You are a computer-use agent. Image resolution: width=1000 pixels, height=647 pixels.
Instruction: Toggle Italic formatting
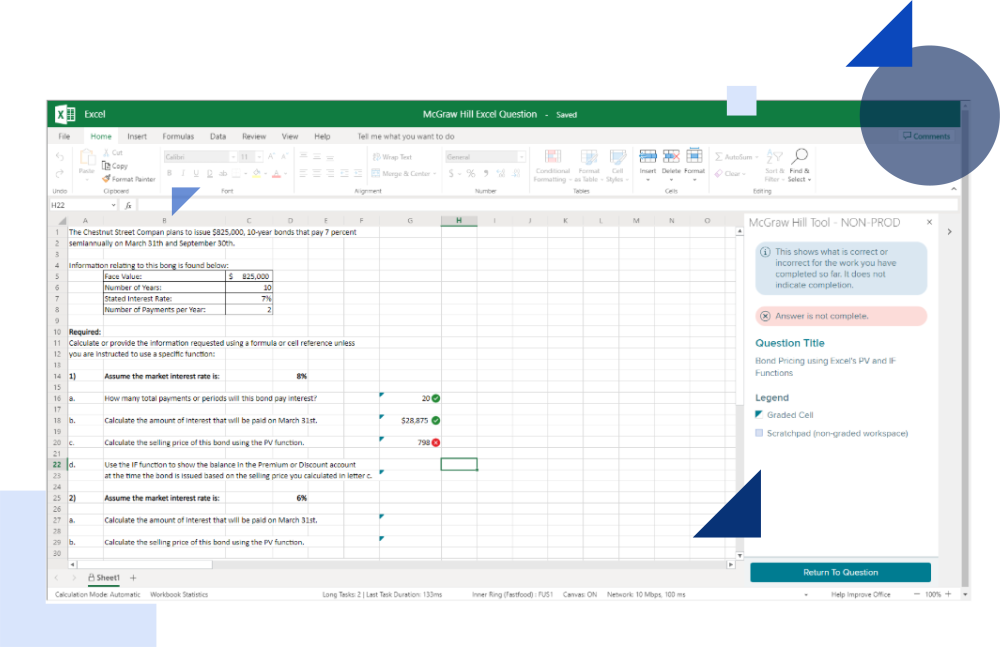point(183,174)
